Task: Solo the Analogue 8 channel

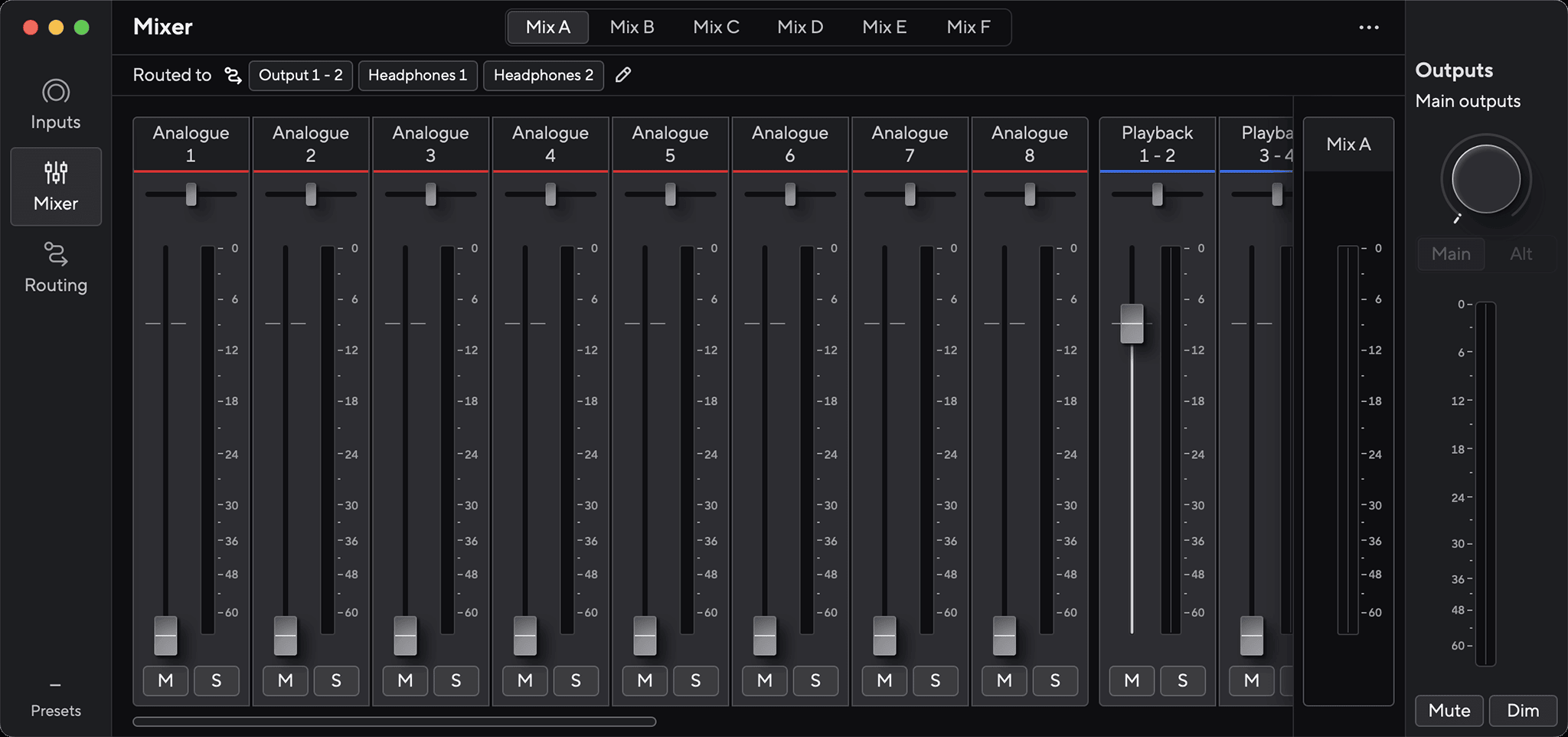Action: (1055, 680)
